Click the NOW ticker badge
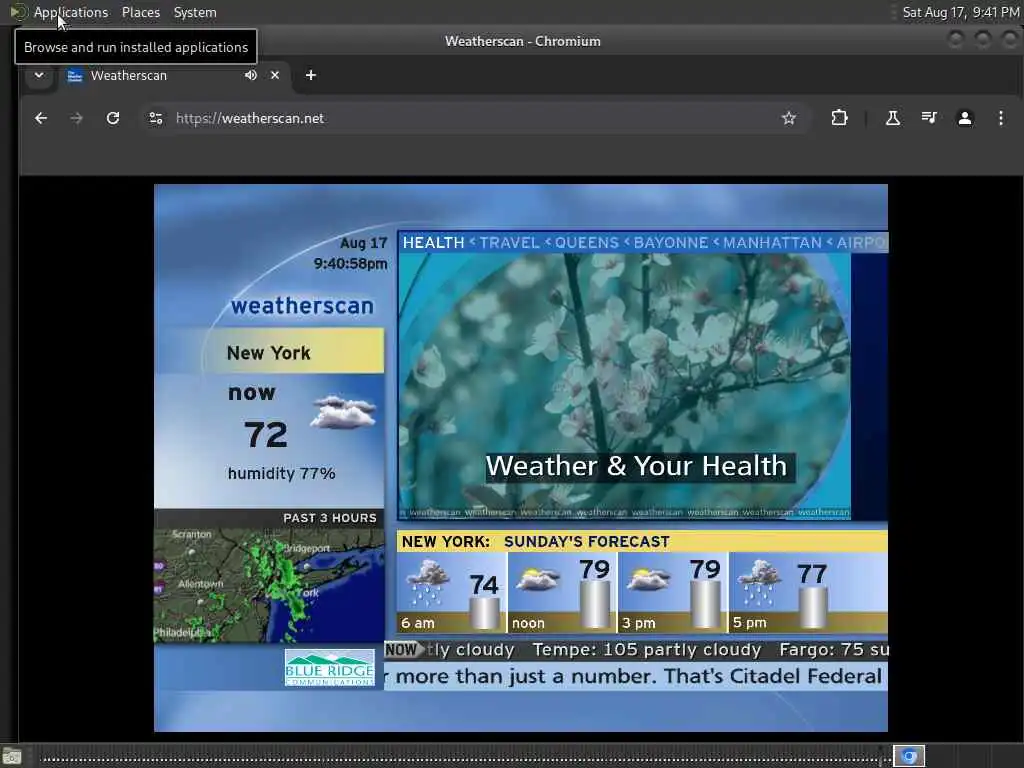 coord(403,650)
